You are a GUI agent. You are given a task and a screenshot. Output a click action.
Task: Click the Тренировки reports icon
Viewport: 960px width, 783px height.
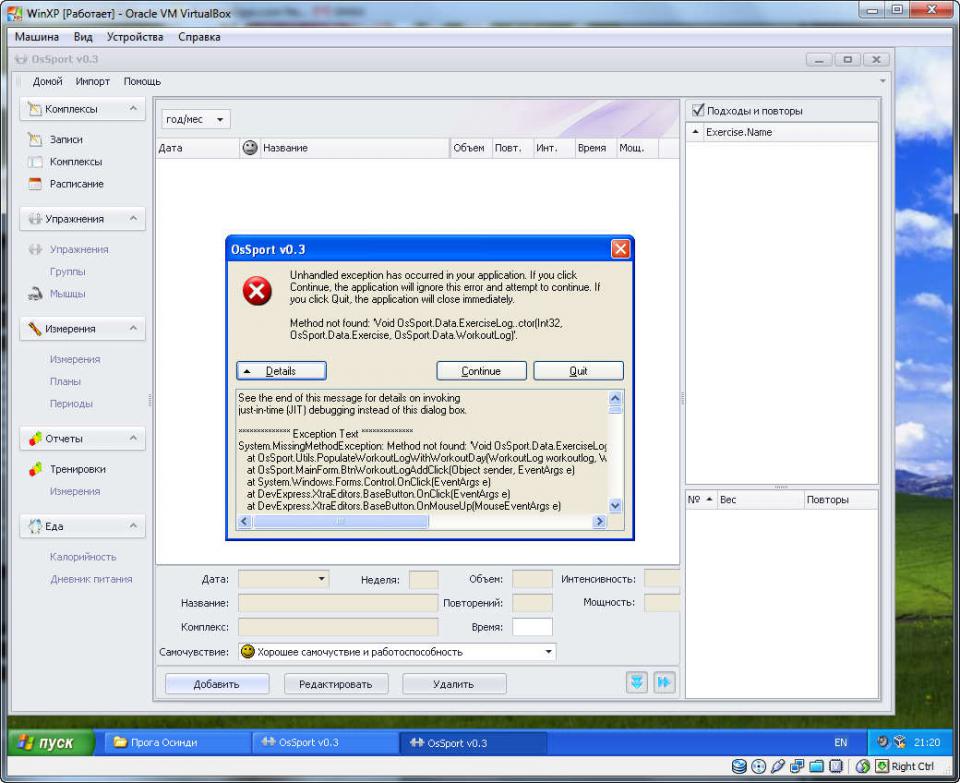pyautogui.click(x=35, y=469)
